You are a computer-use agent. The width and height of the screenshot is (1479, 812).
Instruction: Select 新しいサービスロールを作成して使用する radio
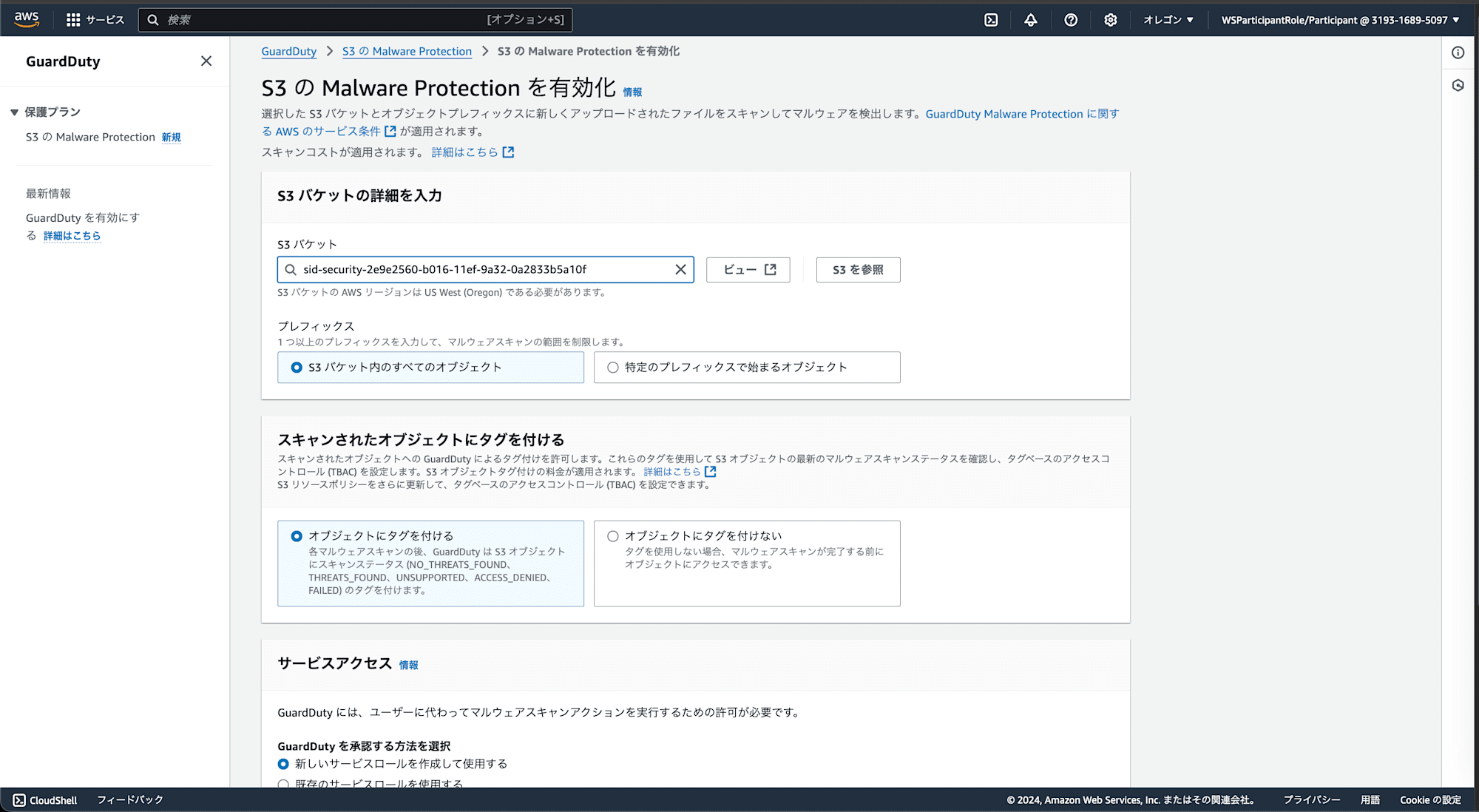(283, 764)
